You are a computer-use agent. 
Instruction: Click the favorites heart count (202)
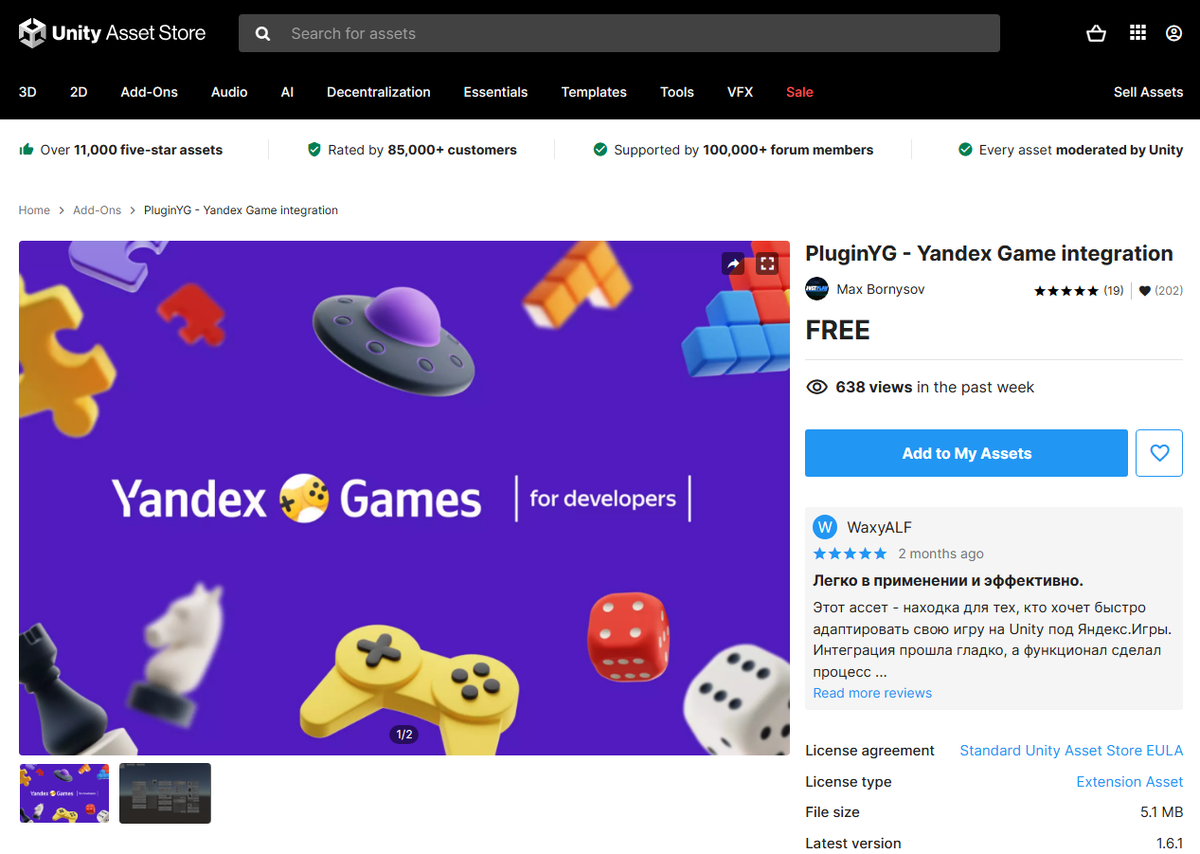click(1160, 291)
